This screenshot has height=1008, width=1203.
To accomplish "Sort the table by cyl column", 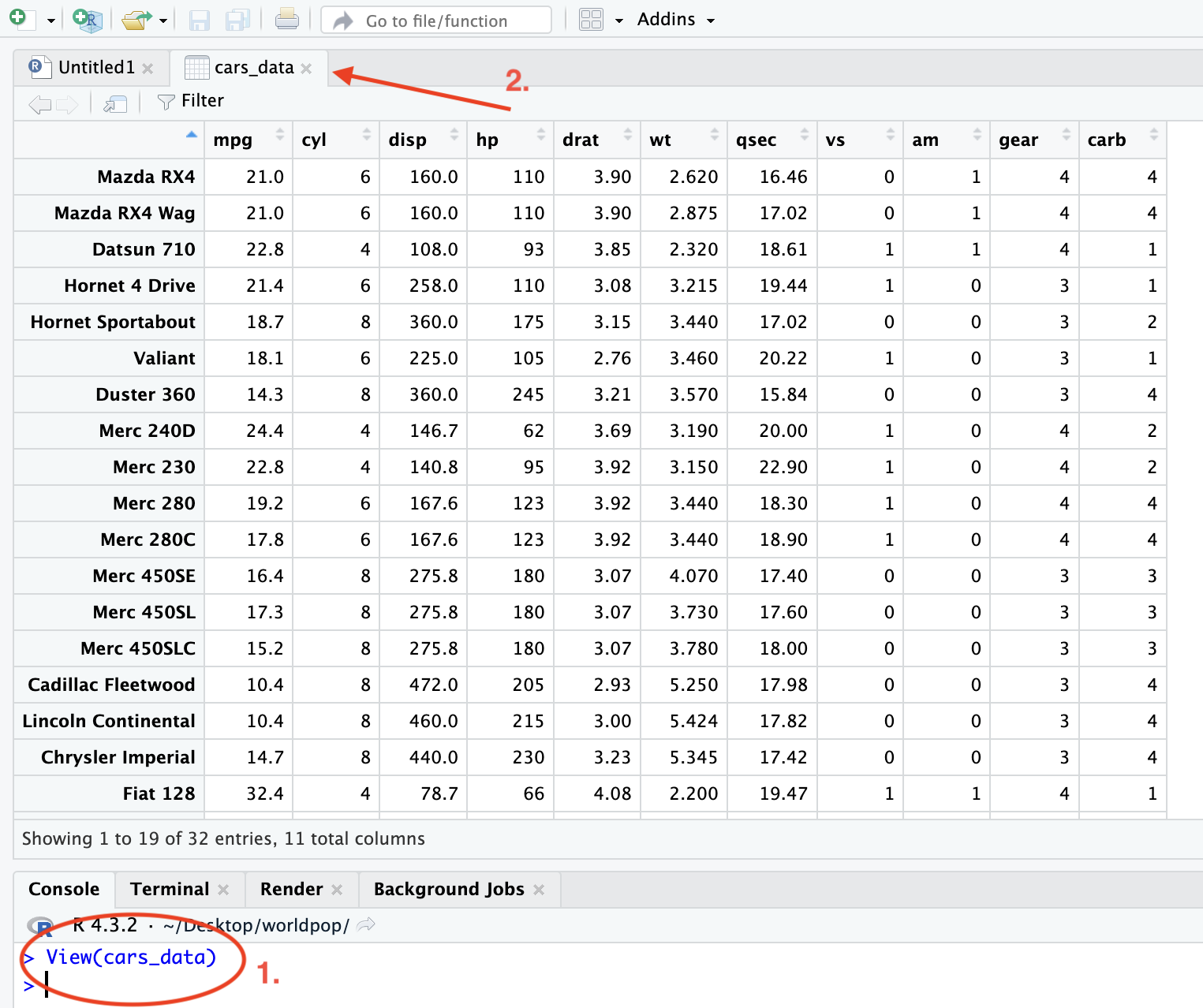I will (x=336, y=140).
